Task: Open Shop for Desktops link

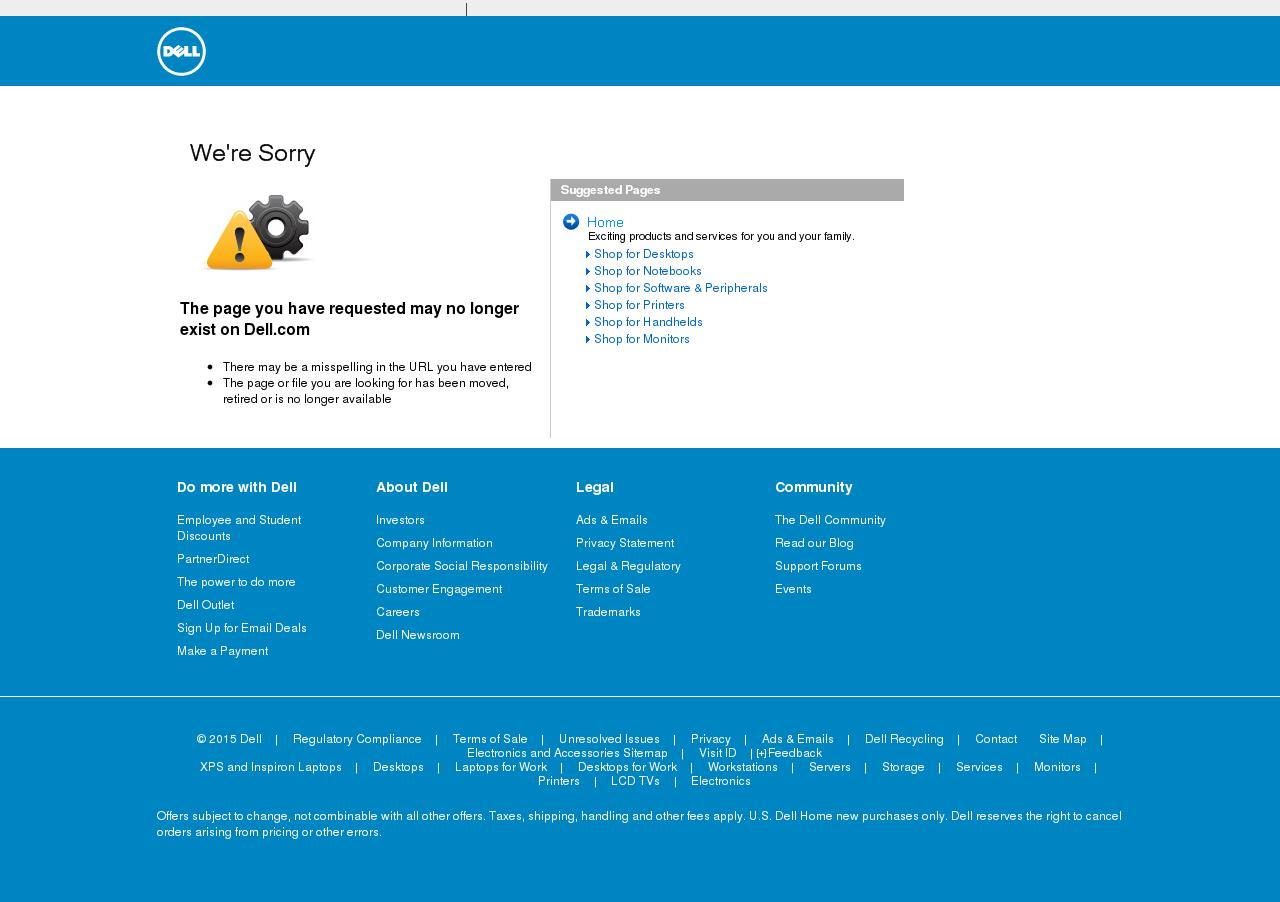Action: pyautogui.click(x=644, y=254)
